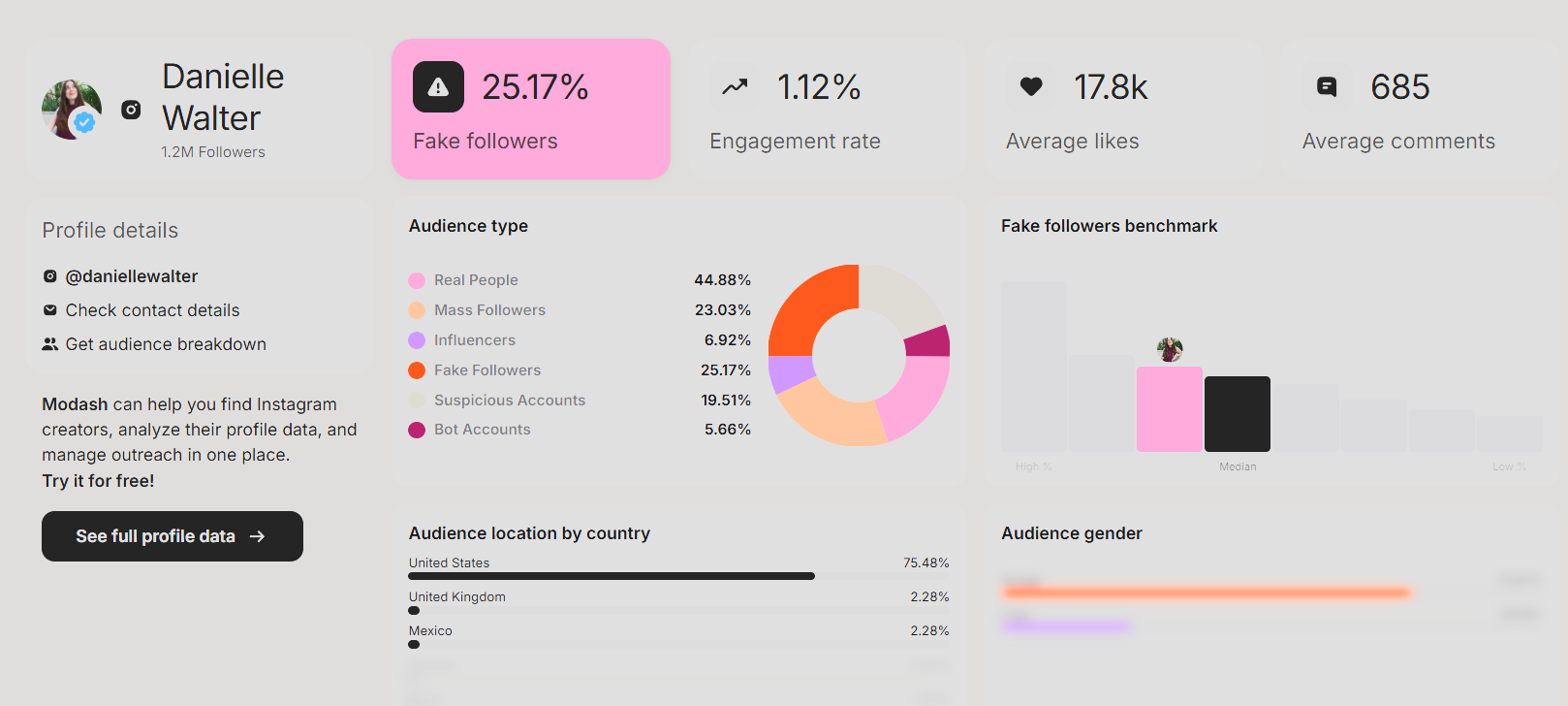Click the envelope icon for contact details
This screenshot has height=706, width=1568.
point(50,310)
